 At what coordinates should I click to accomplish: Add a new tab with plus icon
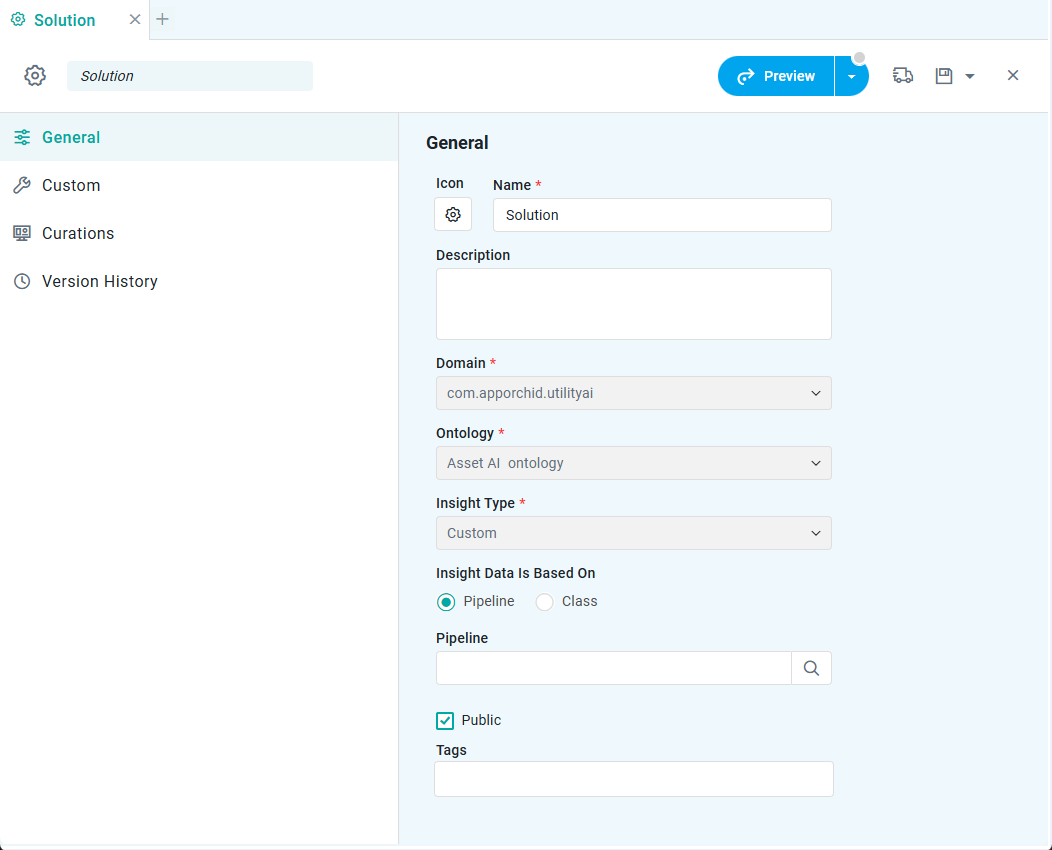tap(162, 19)
